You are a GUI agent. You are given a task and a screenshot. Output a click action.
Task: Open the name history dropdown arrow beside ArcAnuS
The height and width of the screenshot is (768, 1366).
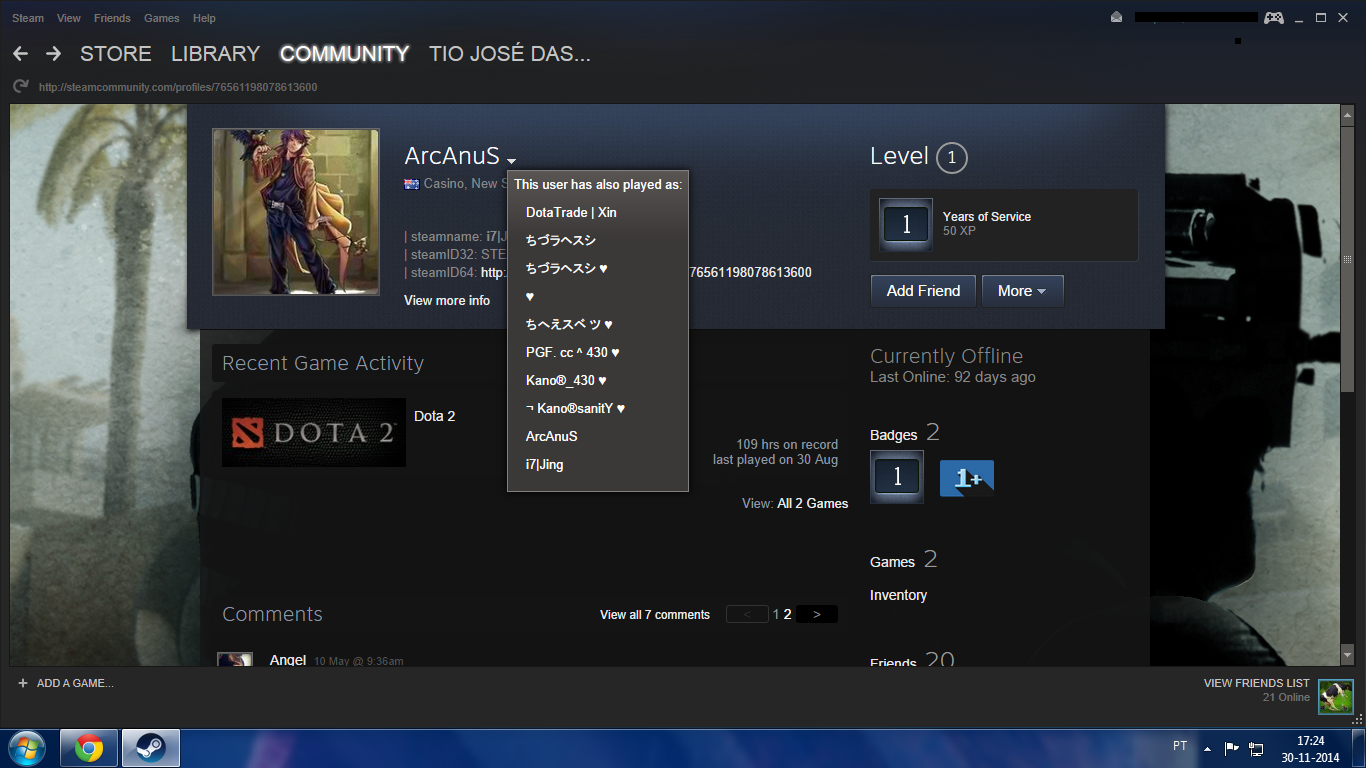(x=511, y=161)
